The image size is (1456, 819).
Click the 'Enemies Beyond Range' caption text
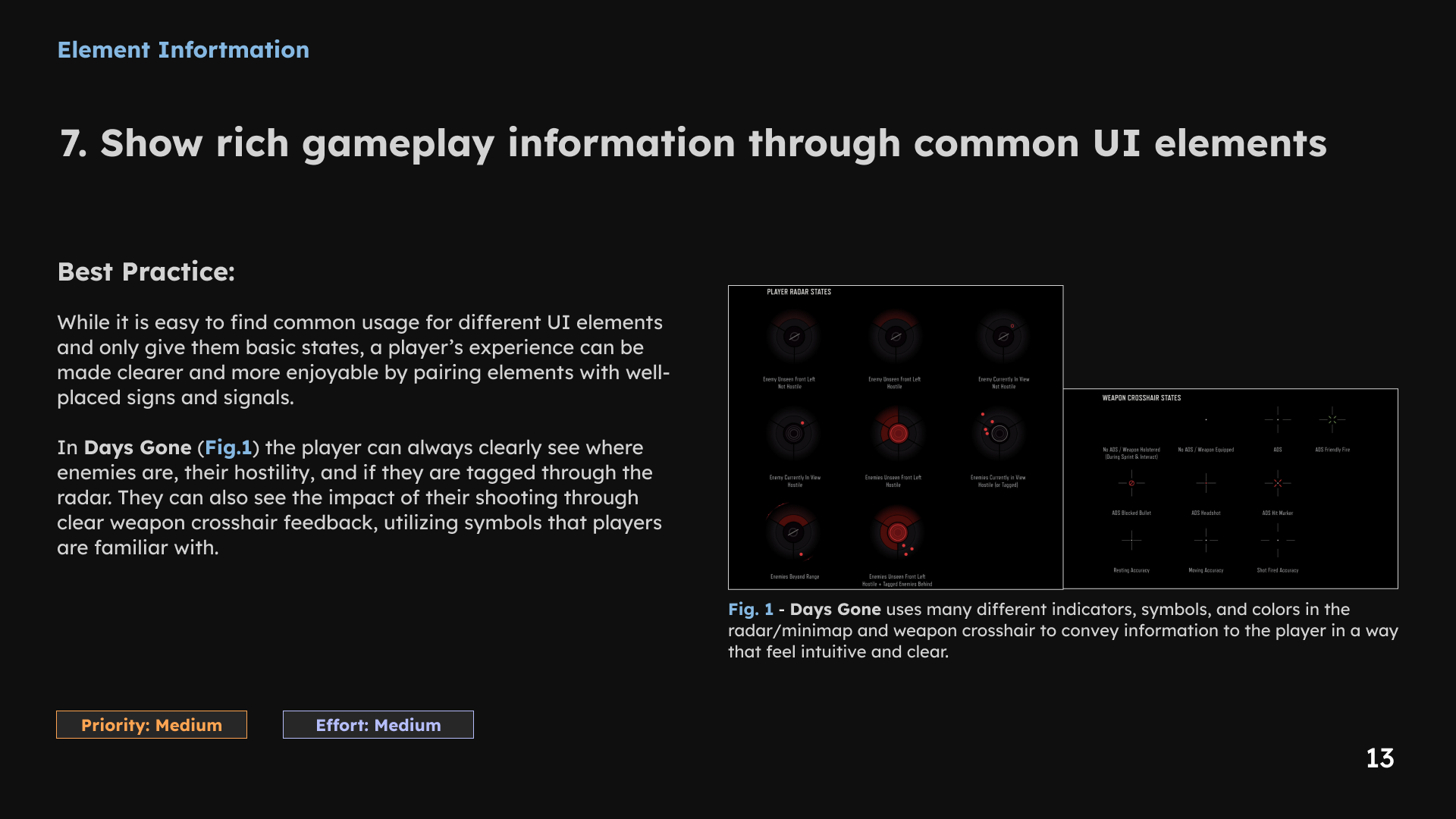point(795,577)
